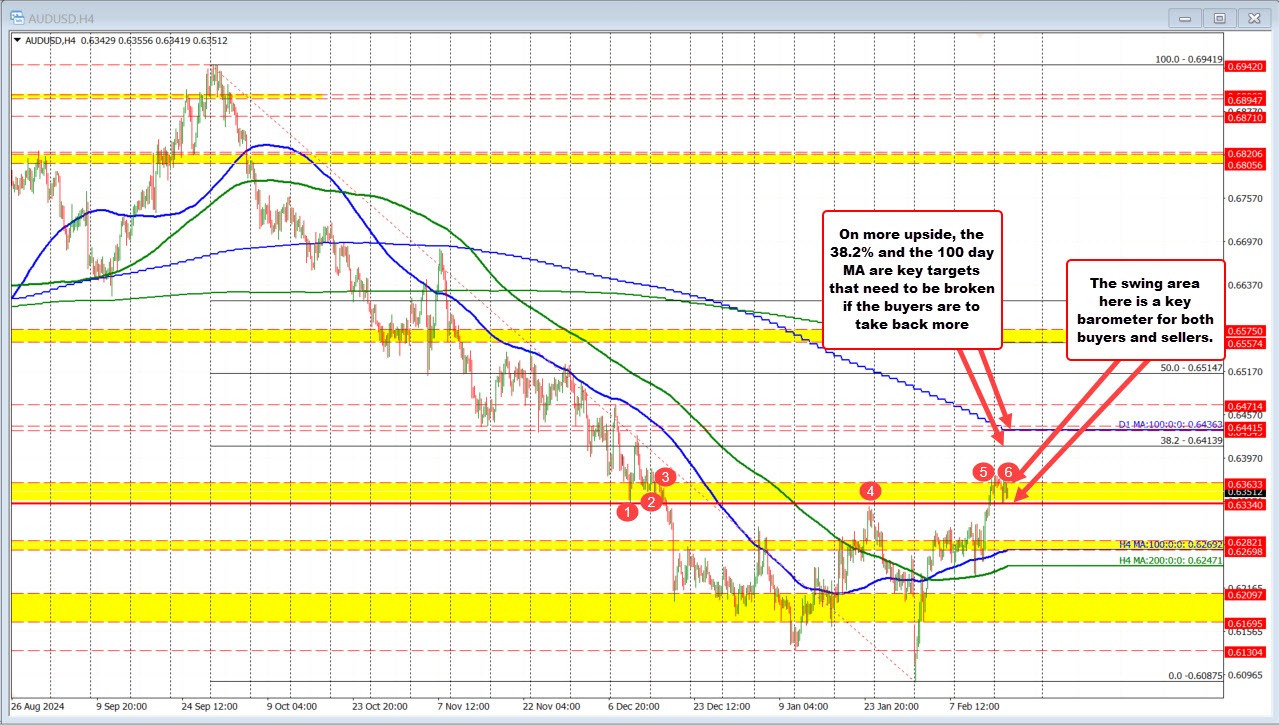This screenshot has width=1279, height=725.
Task: Select the 100.0 - 0.69419 Fibonacci label
Action: 1188,59
